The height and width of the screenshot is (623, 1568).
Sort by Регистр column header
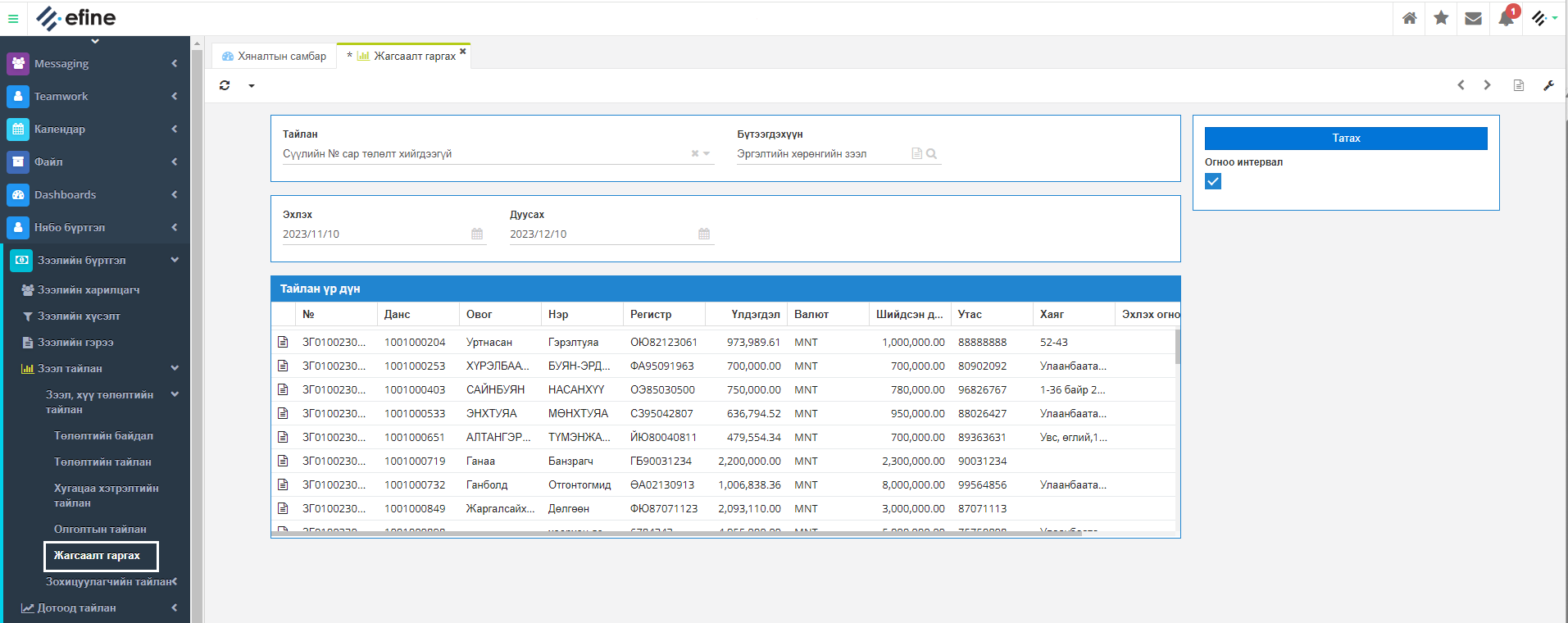pos(664,314)
